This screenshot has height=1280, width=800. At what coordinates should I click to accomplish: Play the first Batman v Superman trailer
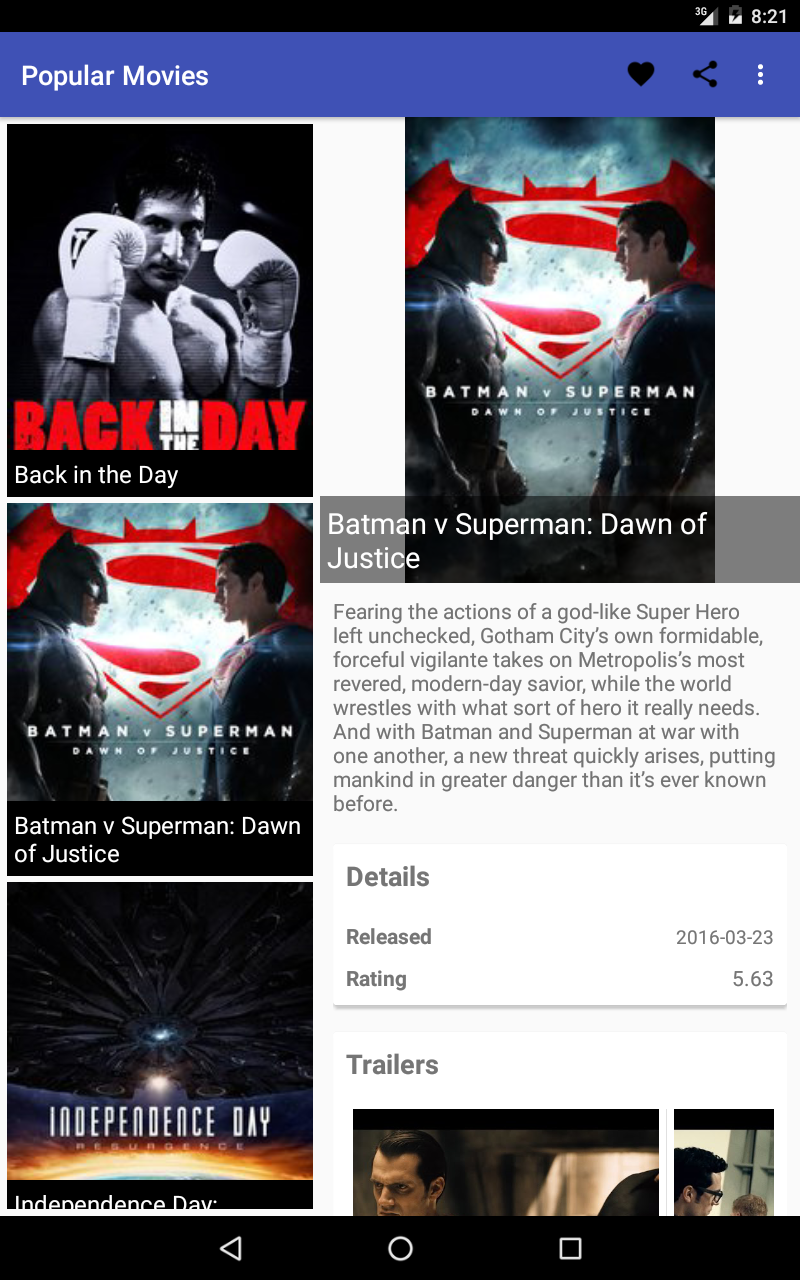(x=506, y=1162)
